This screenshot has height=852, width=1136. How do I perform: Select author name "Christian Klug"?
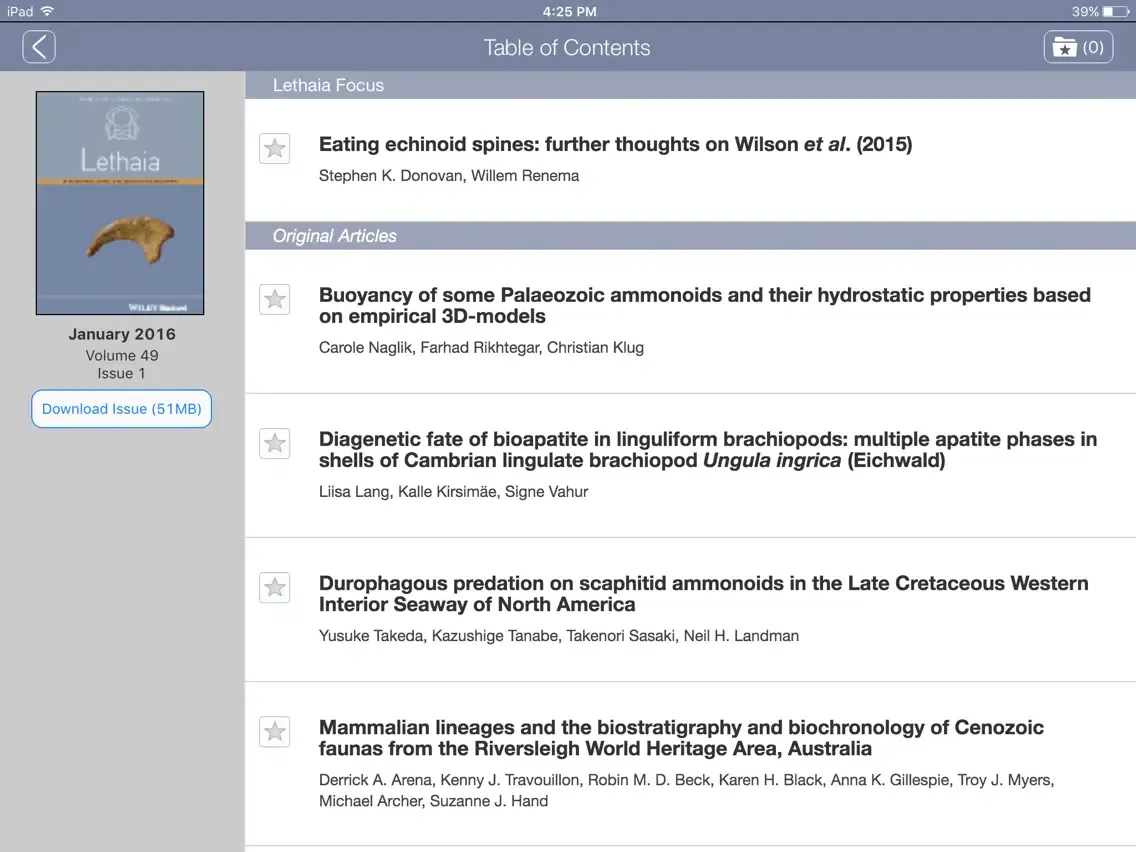pos(595,347)
